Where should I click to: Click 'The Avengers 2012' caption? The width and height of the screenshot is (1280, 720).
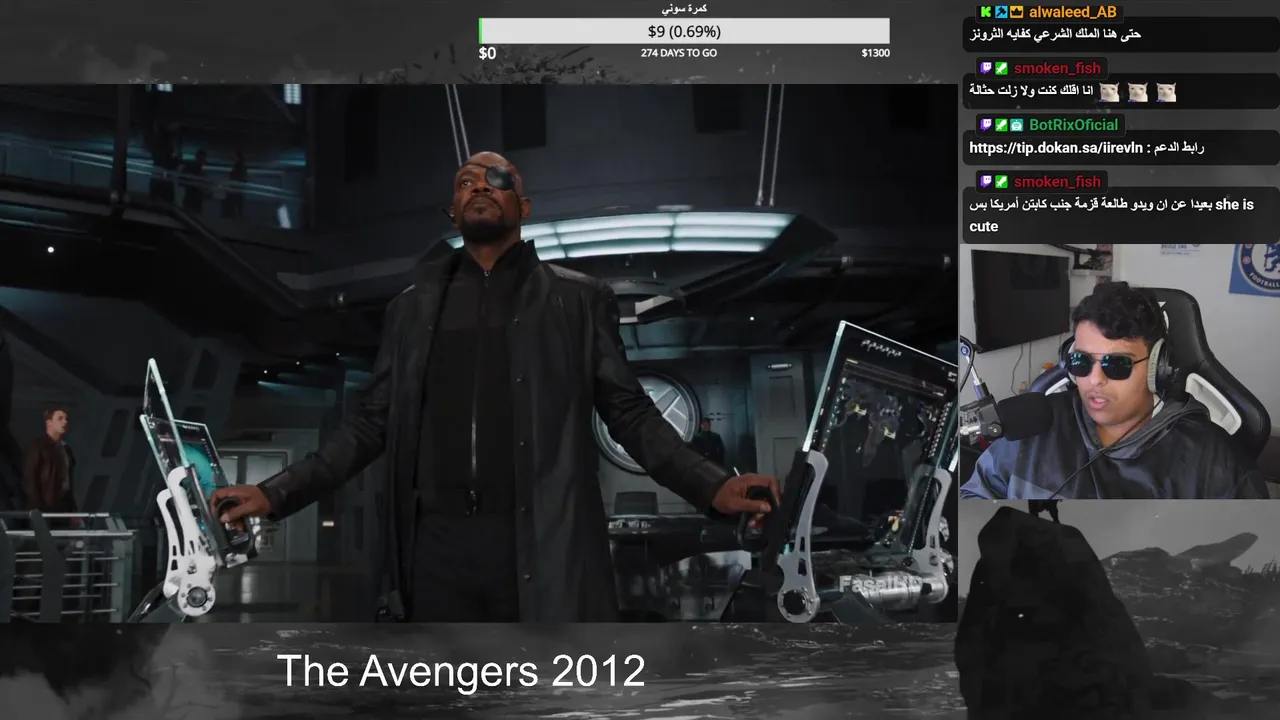click(x=461, y=671)
